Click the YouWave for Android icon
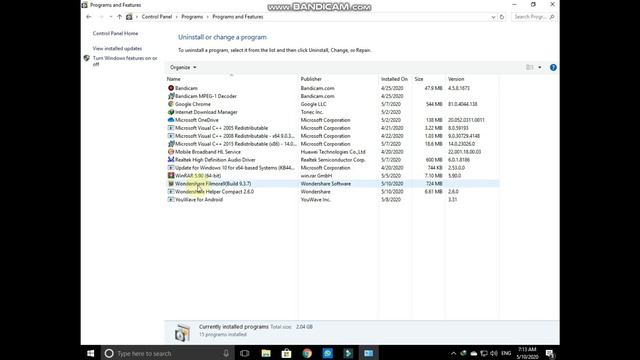Screen dimensions: 640x360 click(x=171, y=200)
